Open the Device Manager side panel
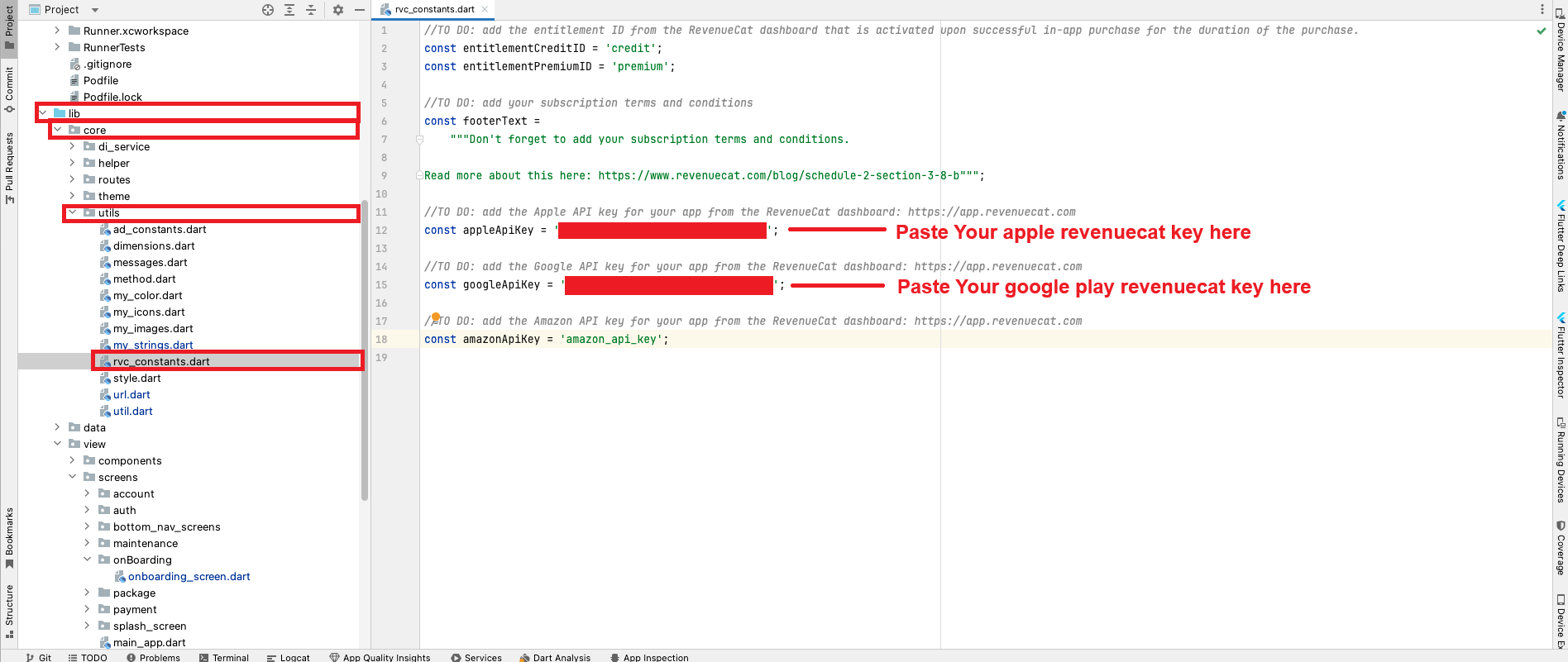The width and height of the screenshot is (1568, 662). [1561, 50]
